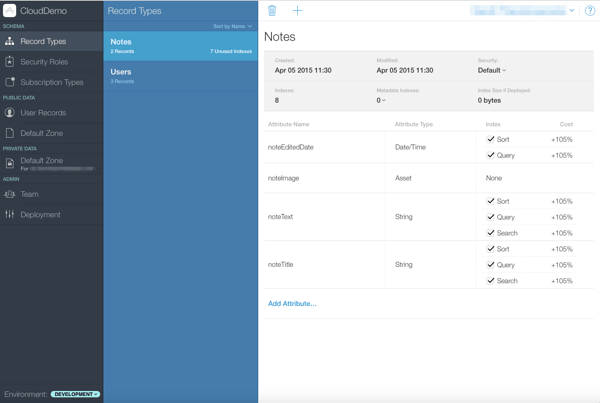Click the CloudDemo app icon
This screenshot has height=403, width=600.
9,11
